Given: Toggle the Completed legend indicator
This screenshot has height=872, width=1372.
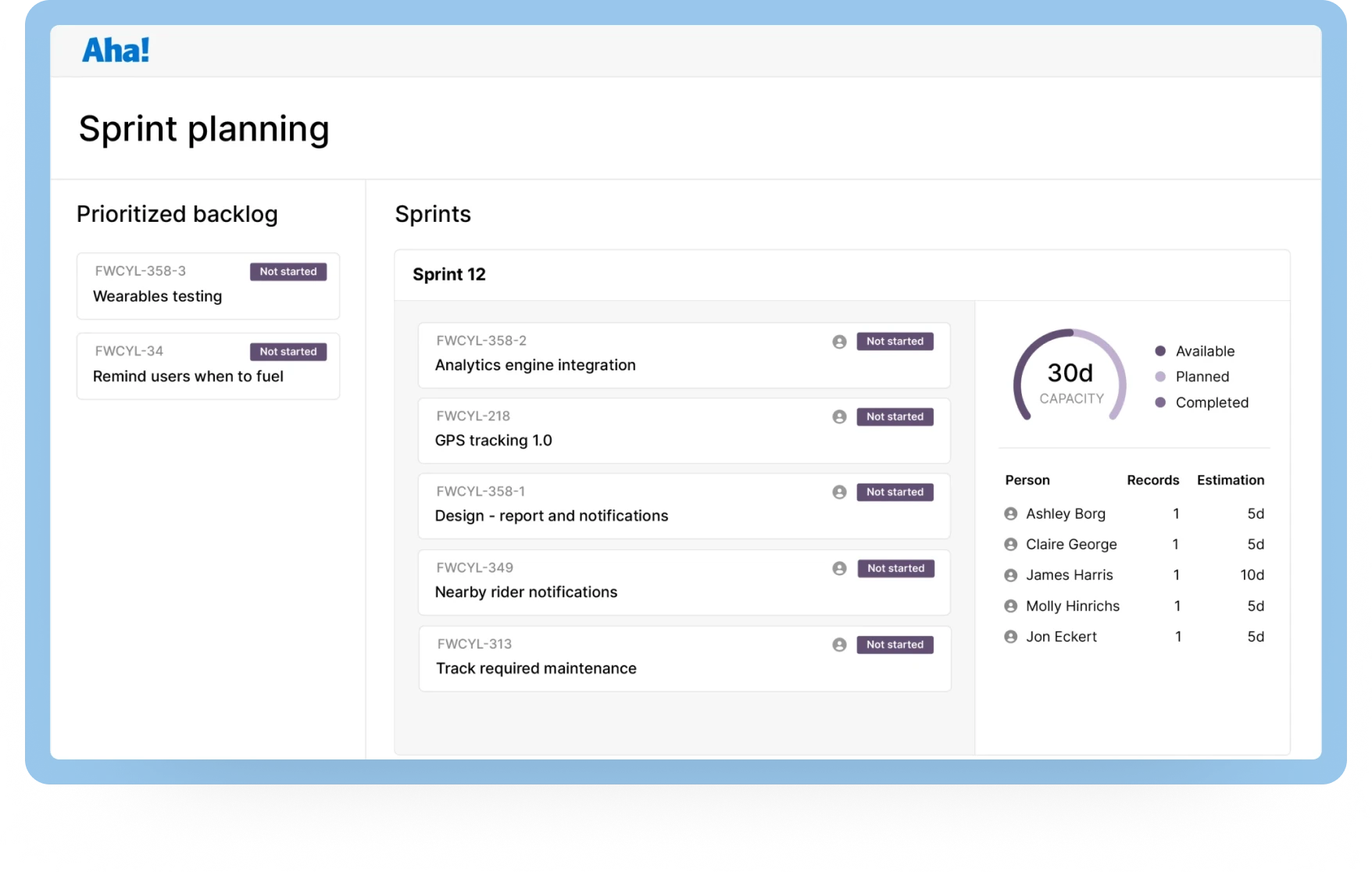Looking at the screenshot, I should coord(1161,402).
